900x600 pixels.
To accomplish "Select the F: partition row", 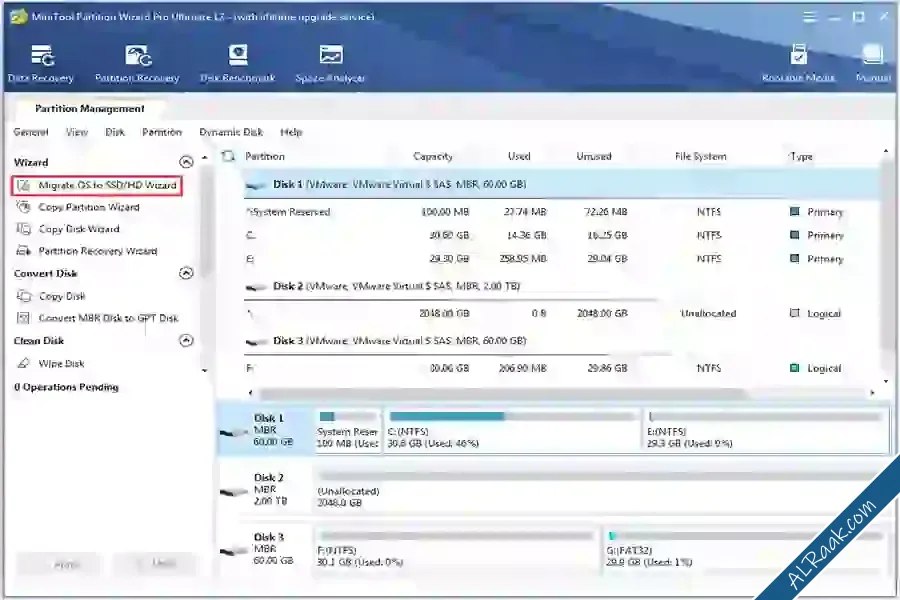I will coord(561,368).
